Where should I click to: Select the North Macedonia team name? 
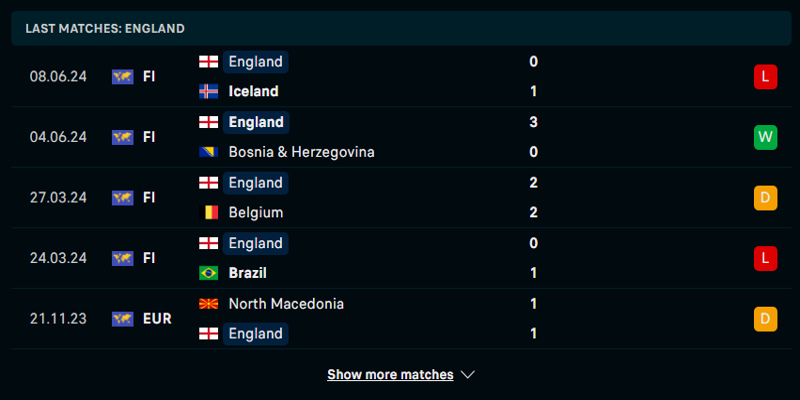(286, 303)
